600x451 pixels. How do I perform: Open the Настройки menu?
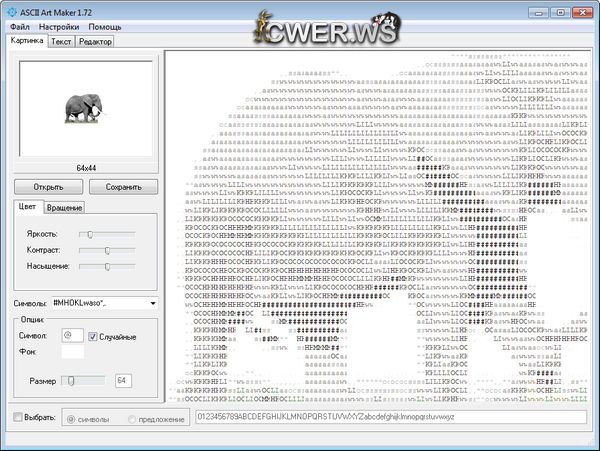click(59, 27)
